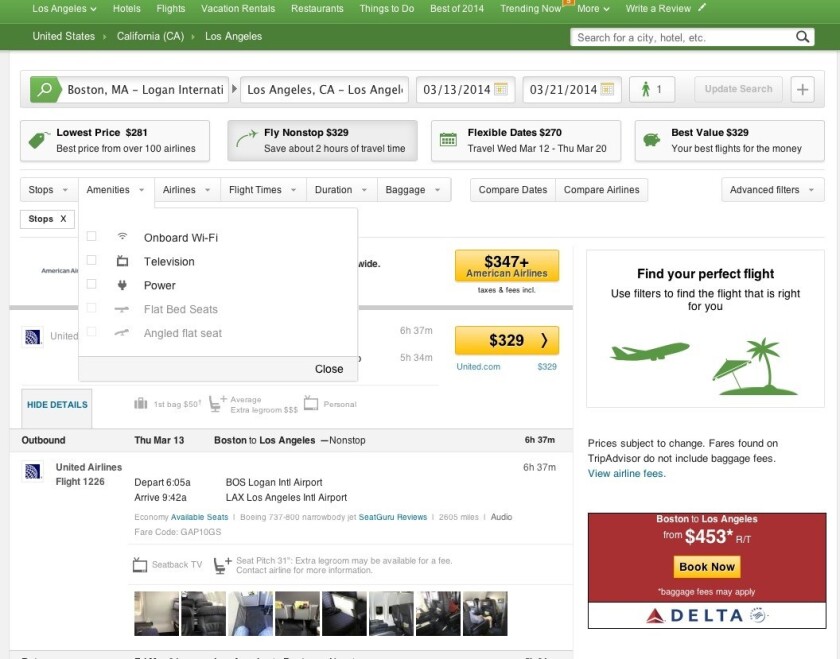Screen dimensions: 840x659
Task: Open the calendar icon for 03/21/2014
Action: tap(607, 89)
